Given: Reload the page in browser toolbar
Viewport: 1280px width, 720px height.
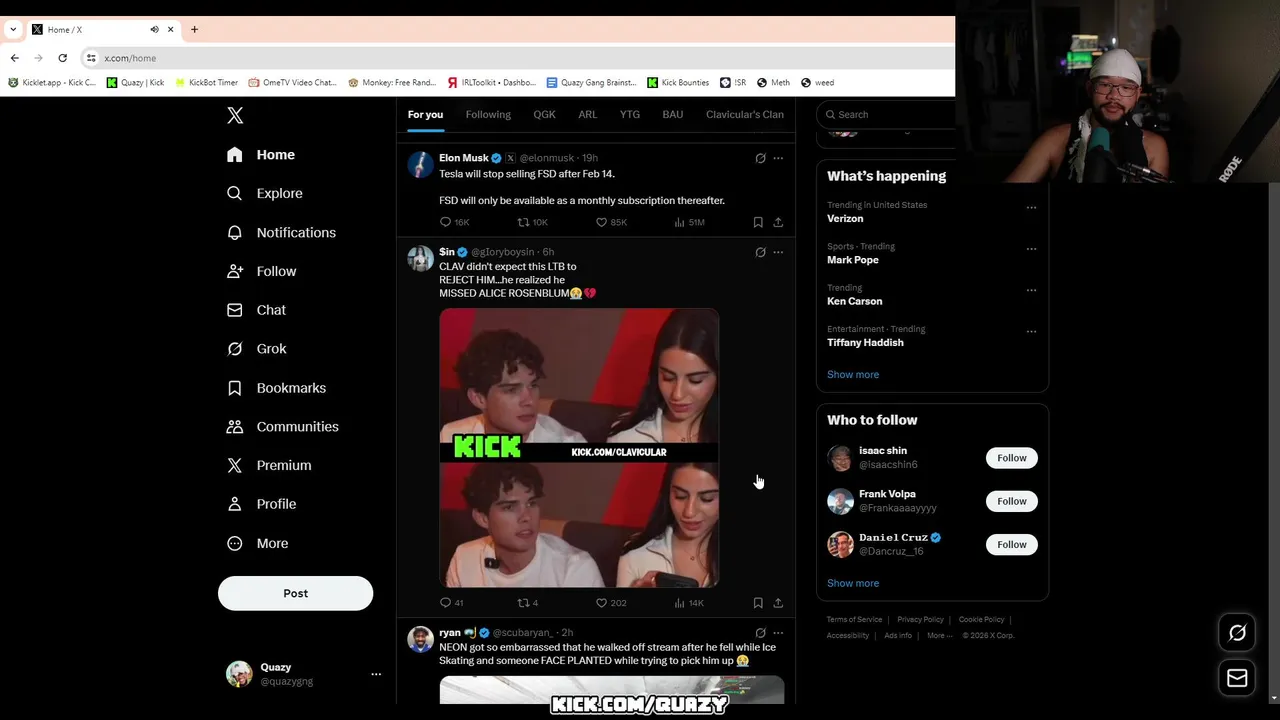Looking at the screenshot, I should pyautogui.click(x=62, y=58).
